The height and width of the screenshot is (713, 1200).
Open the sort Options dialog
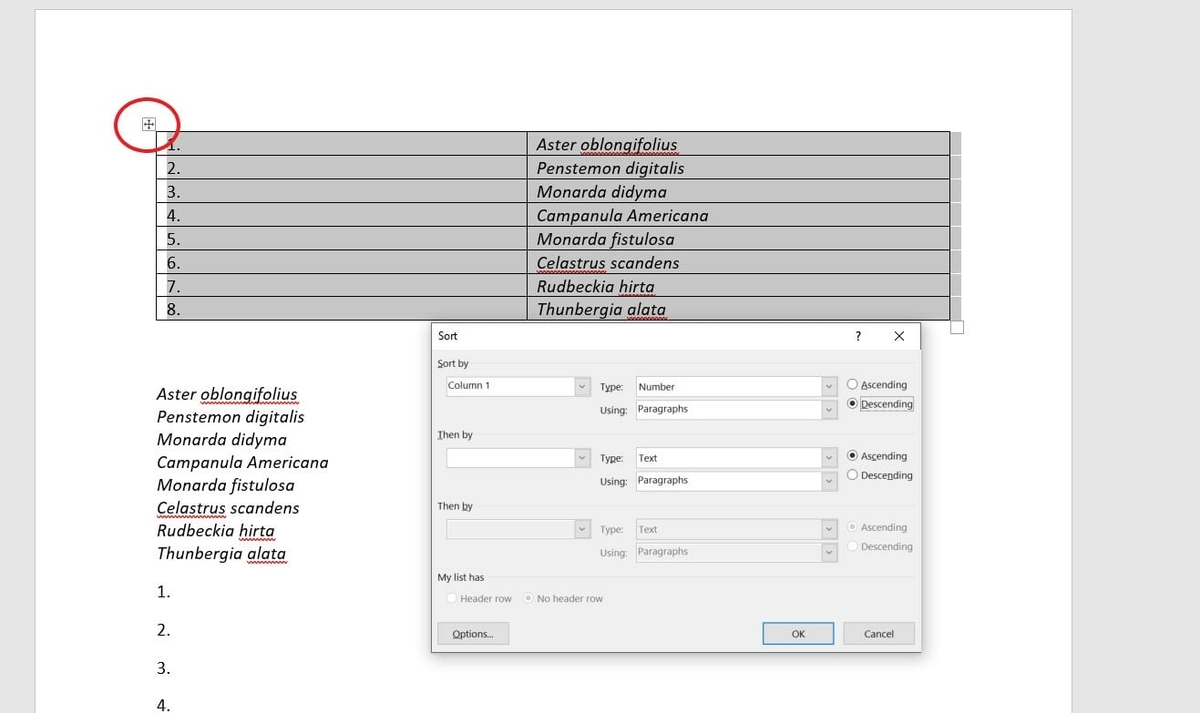(472, 633)
